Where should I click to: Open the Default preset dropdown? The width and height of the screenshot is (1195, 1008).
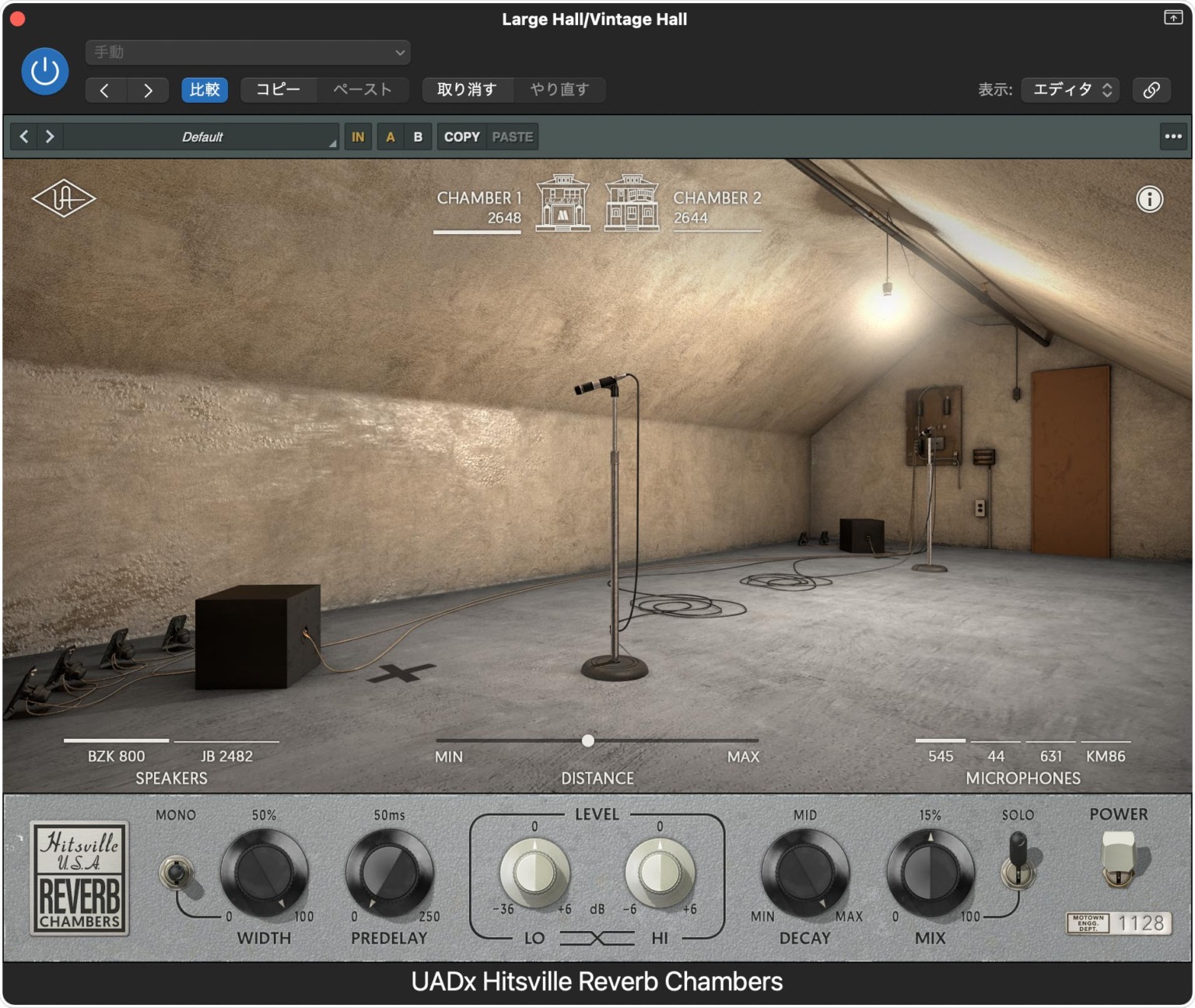point(202,137)
